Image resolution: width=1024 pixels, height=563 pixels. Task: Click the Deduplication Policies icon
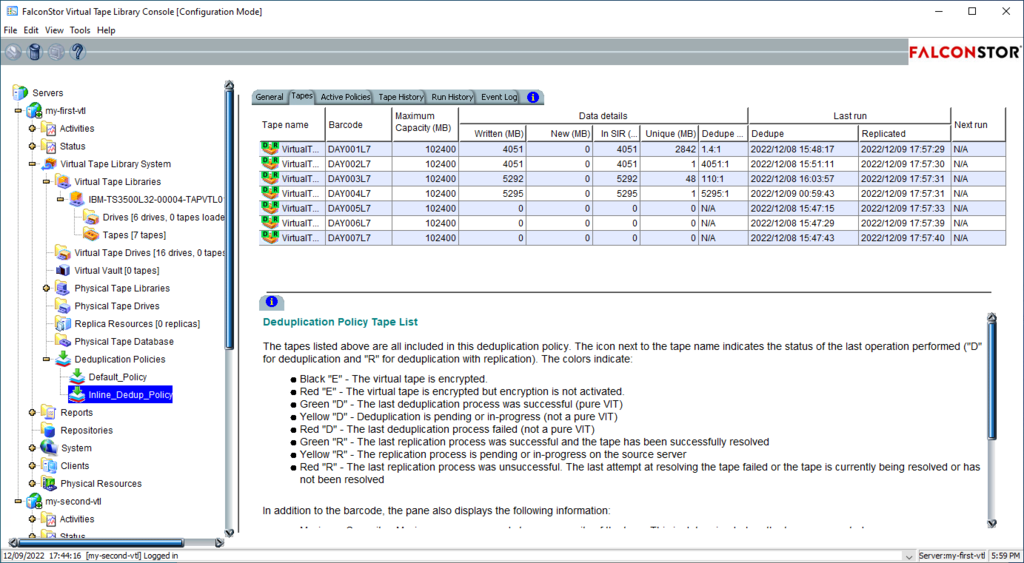[63, 359]
